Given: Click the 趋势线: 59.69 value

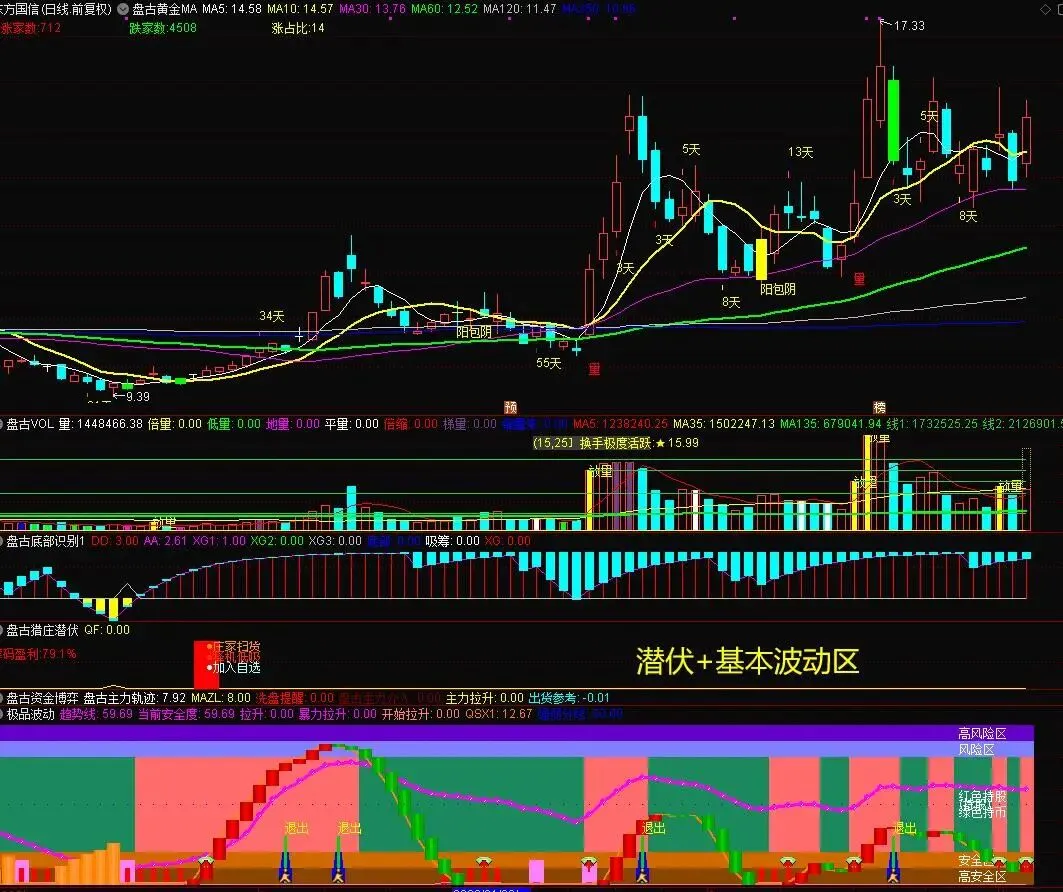Looking at the screenshot, I should pyautogui.click(x=96, y=714).
